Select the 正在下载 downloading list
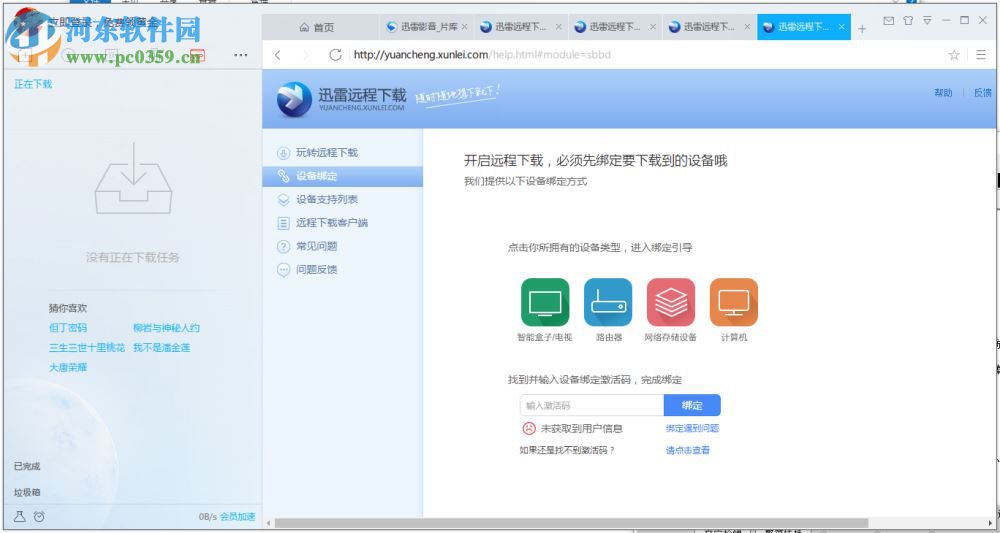 point(33,84)
